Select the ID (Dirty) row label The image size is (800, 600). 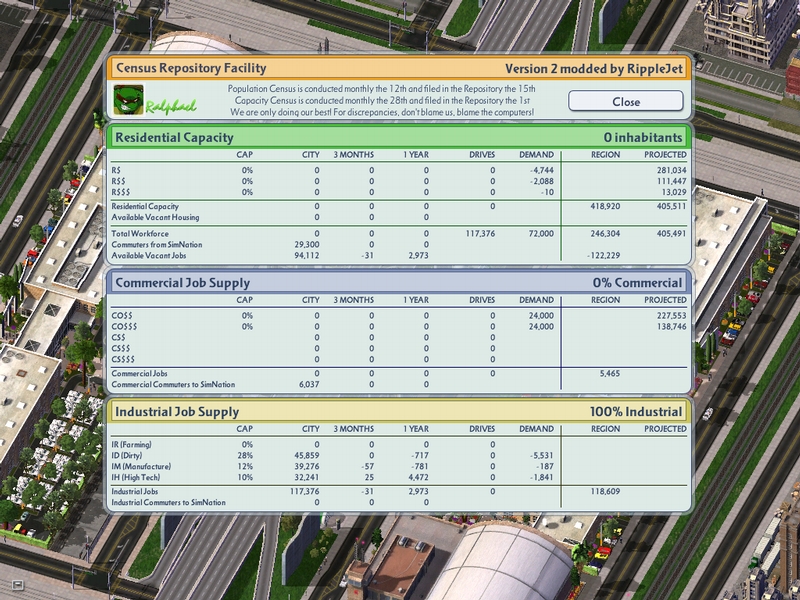pyautogui.click(x=127, y=456)
